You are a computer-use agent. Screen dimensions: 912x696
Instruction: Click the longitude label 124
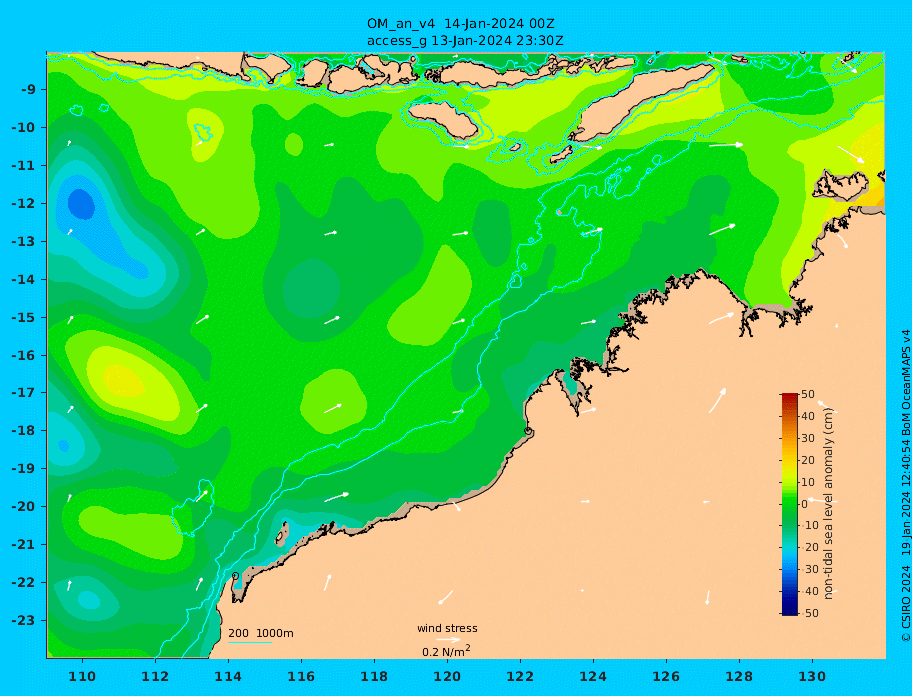pos(593,676)
